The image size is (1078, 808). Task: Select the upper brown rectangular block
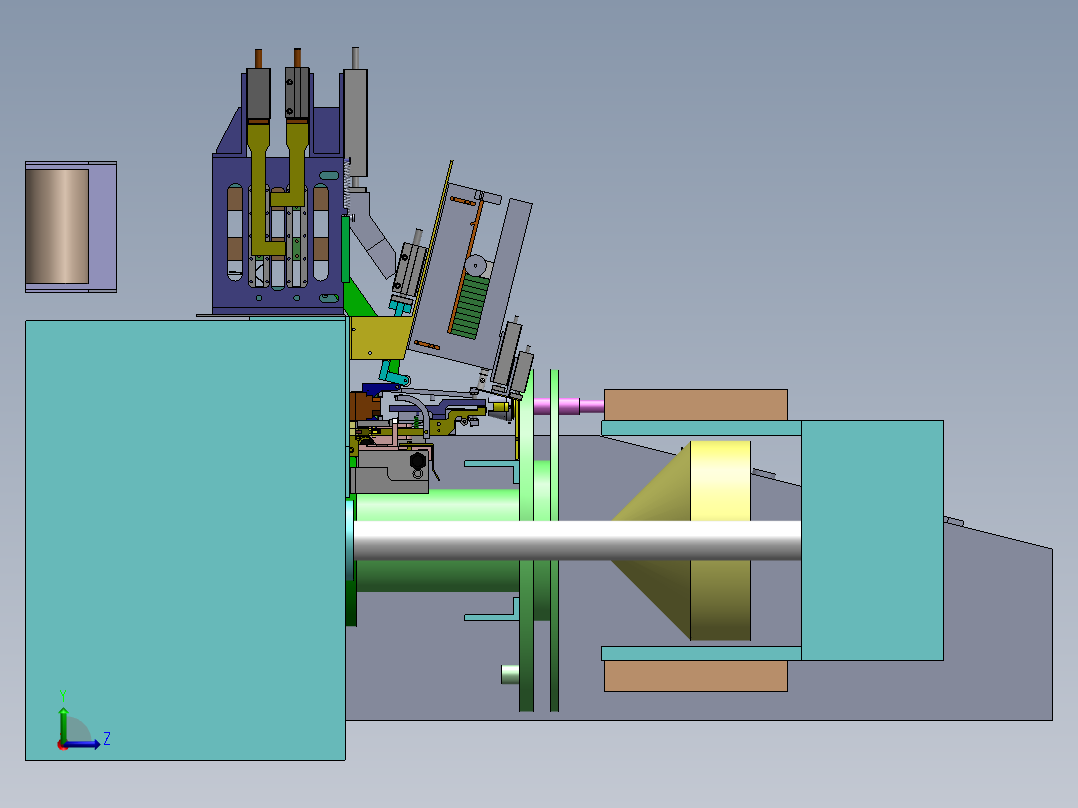[696, 405]
